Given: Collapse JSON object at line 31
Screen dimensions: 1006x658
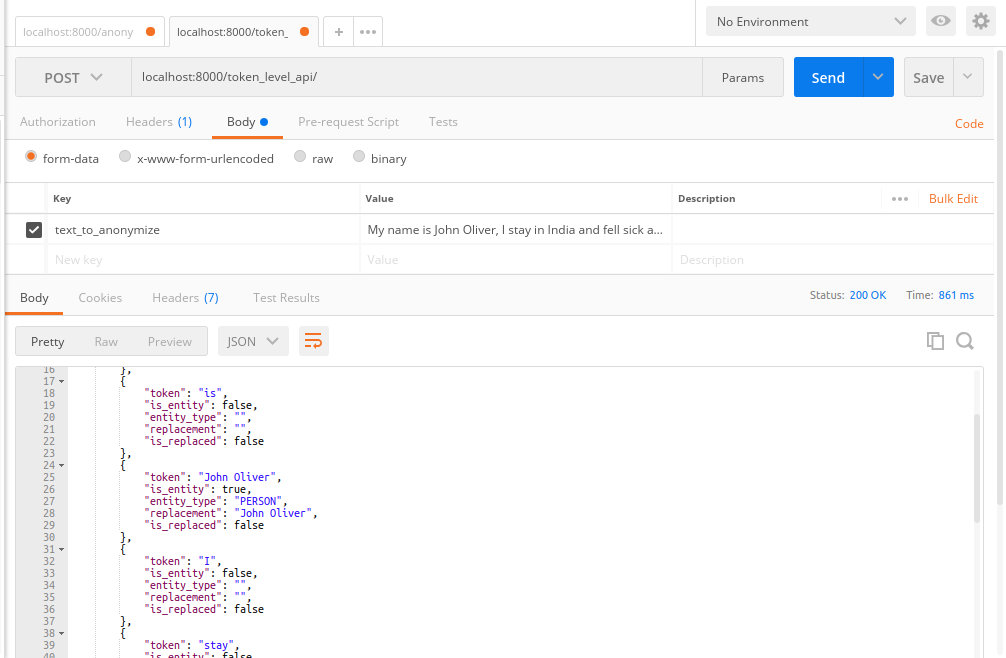Looking at the screenshot, I should point(62,550).
